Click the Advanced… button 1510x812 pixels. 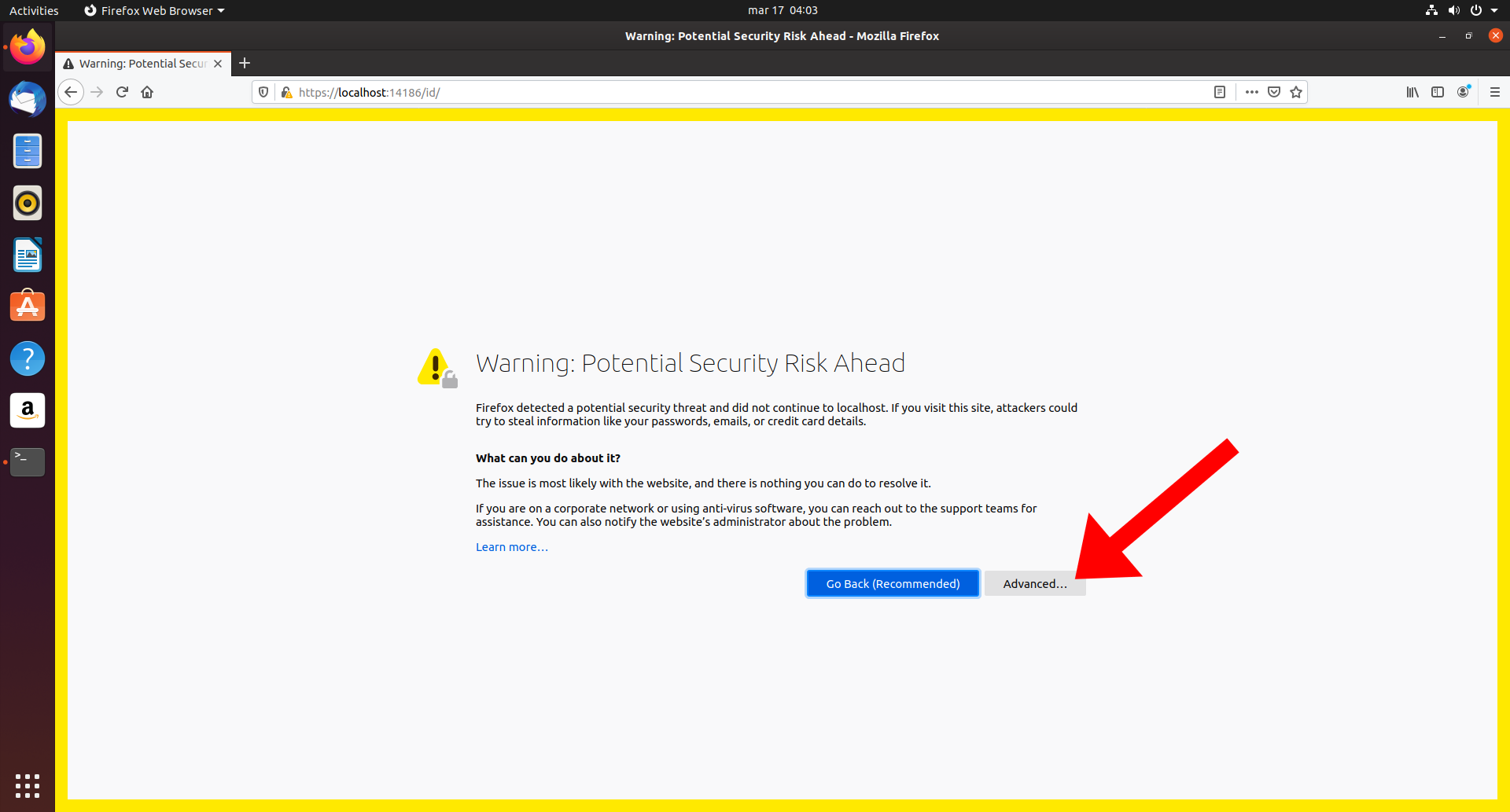1035,583
